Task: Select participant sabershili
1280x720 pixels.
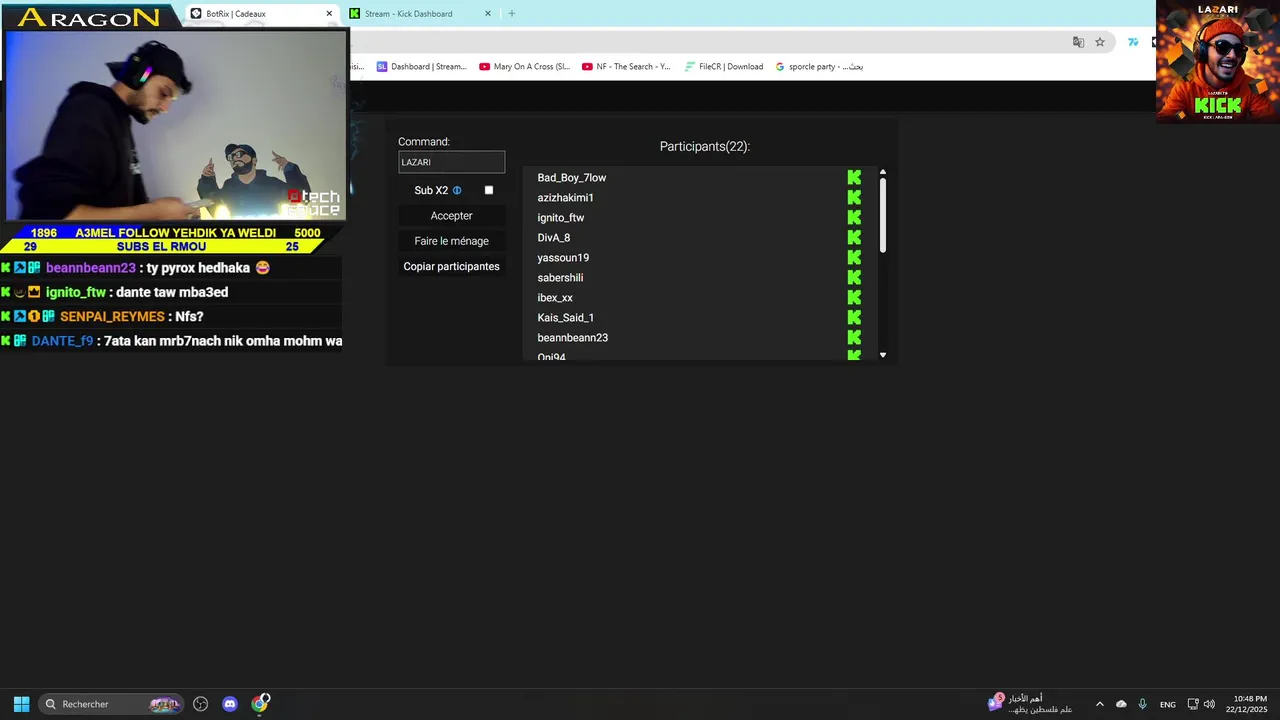Action: [560, 278]
